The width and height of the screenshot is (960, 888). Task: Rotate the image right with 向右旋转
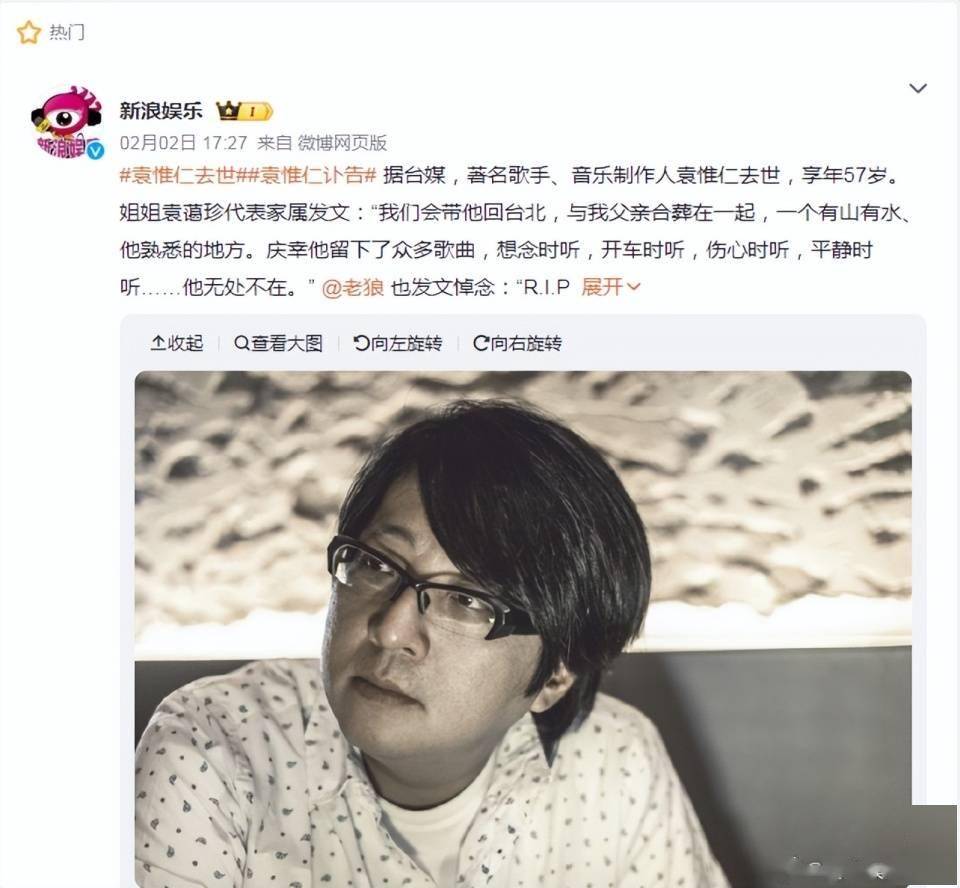tap(517, 343)
